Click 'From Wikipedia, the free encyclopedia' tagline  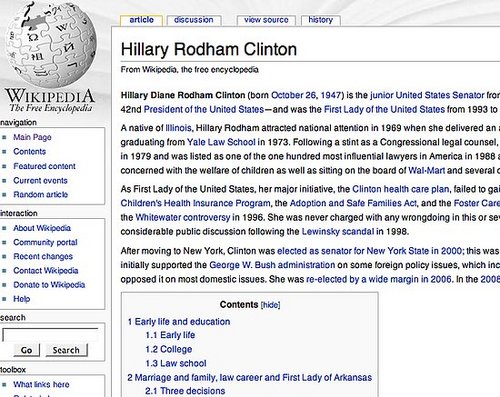pos(189,70)
